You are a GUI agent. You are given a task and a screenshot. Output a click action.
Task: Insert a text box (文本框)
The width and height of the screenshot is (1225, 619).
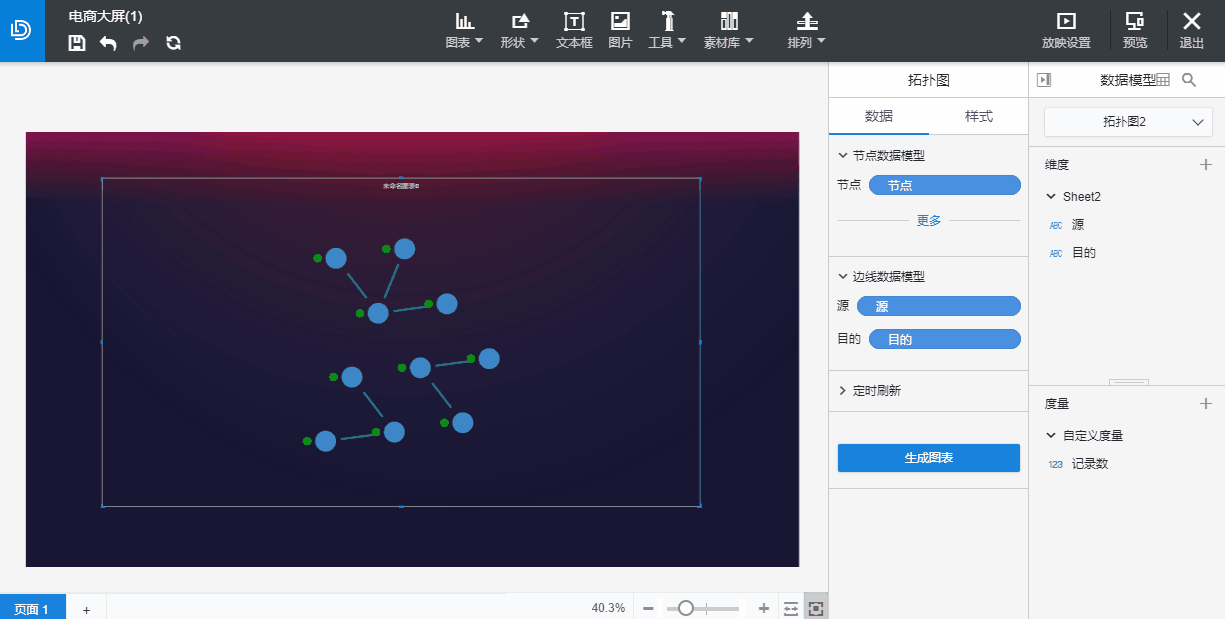point(574,30)
